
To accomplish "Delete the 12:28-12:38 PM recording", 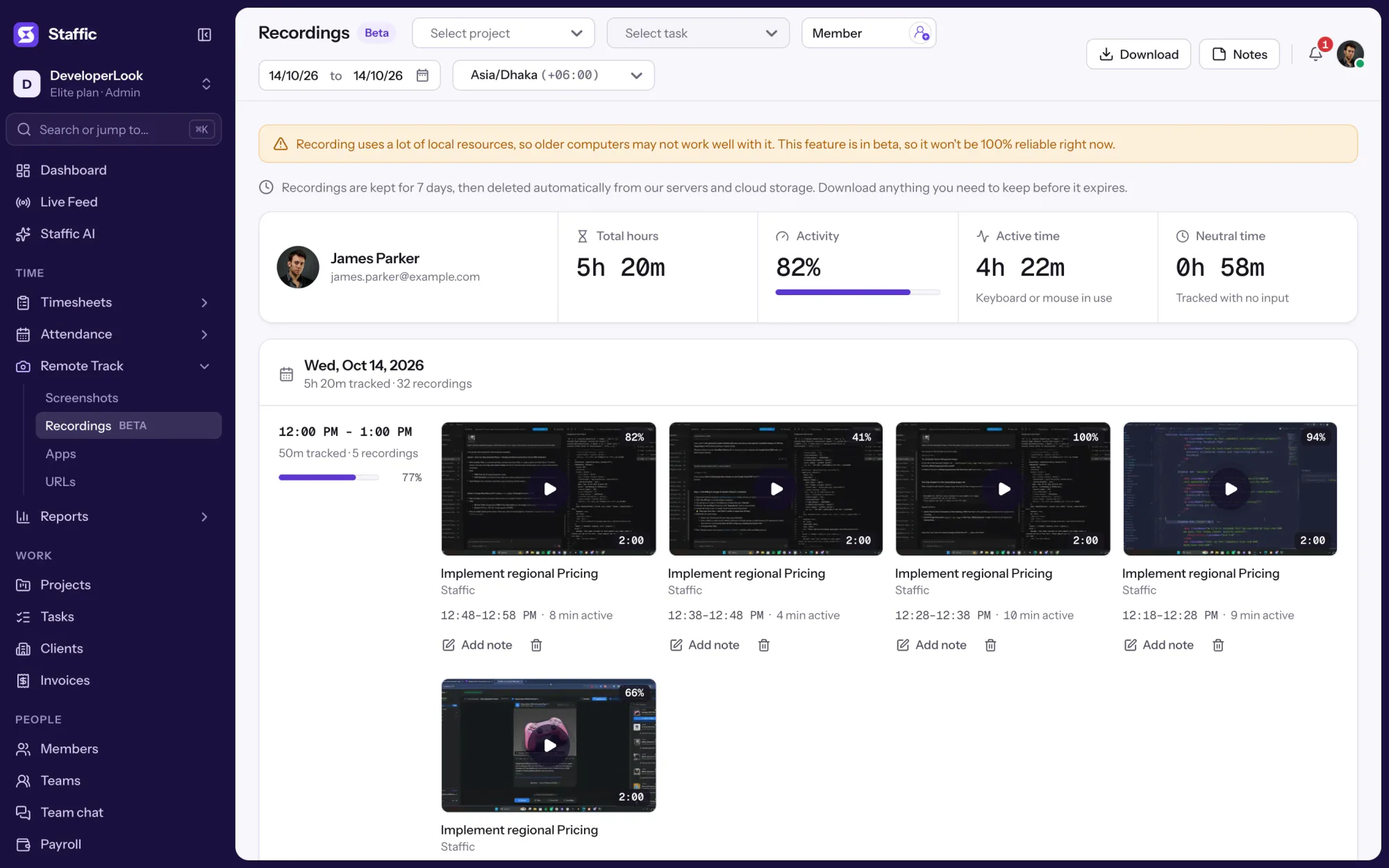I will (x=991, y=645).
